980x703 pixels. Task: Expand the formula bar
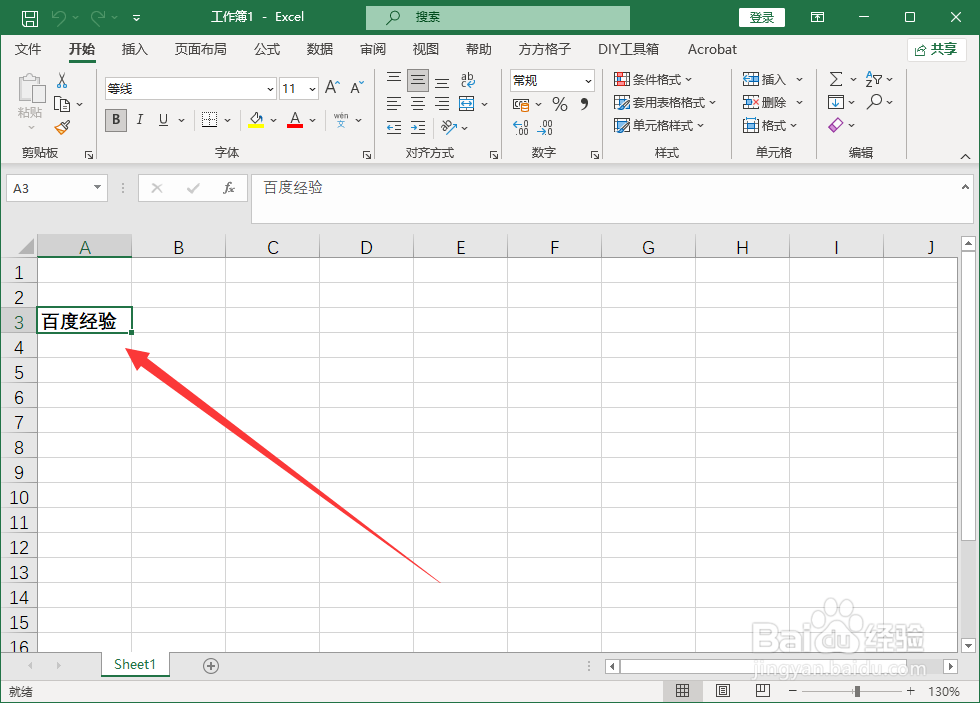pyautogui.click(x=965, y=187)
